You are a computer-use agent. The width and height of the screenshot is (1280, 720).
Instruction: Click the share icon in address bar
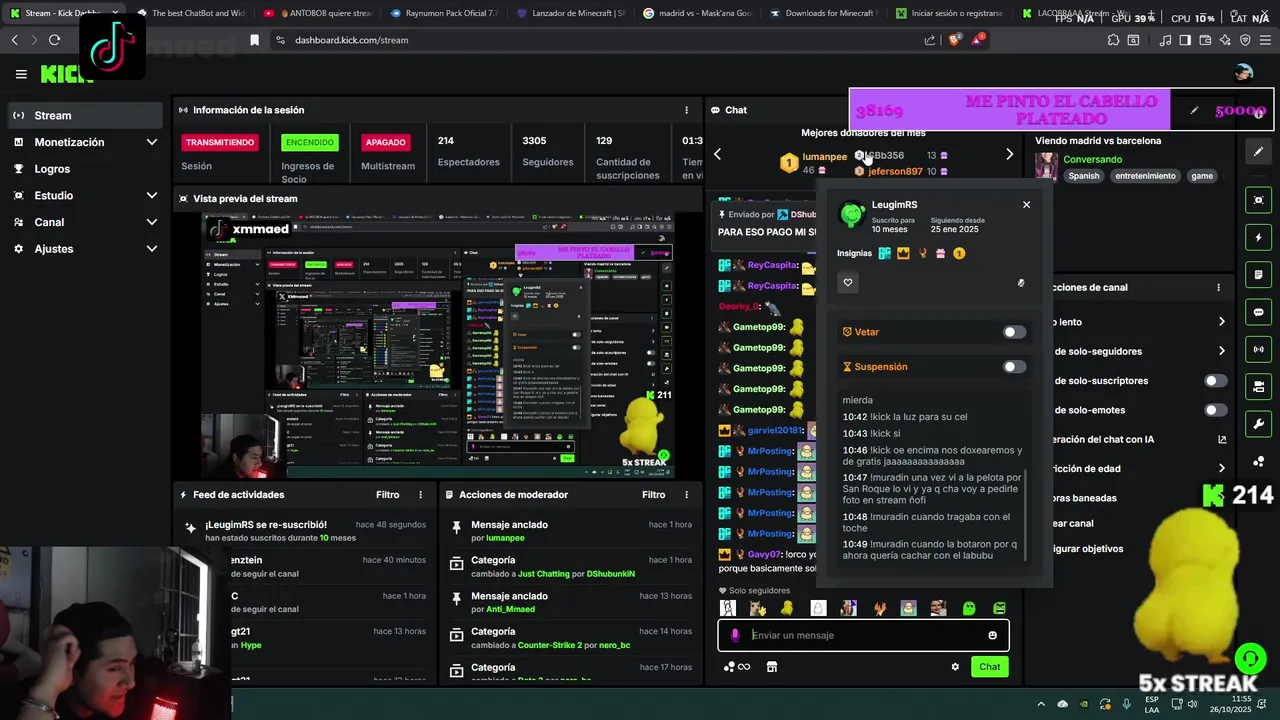pos(930,40)
